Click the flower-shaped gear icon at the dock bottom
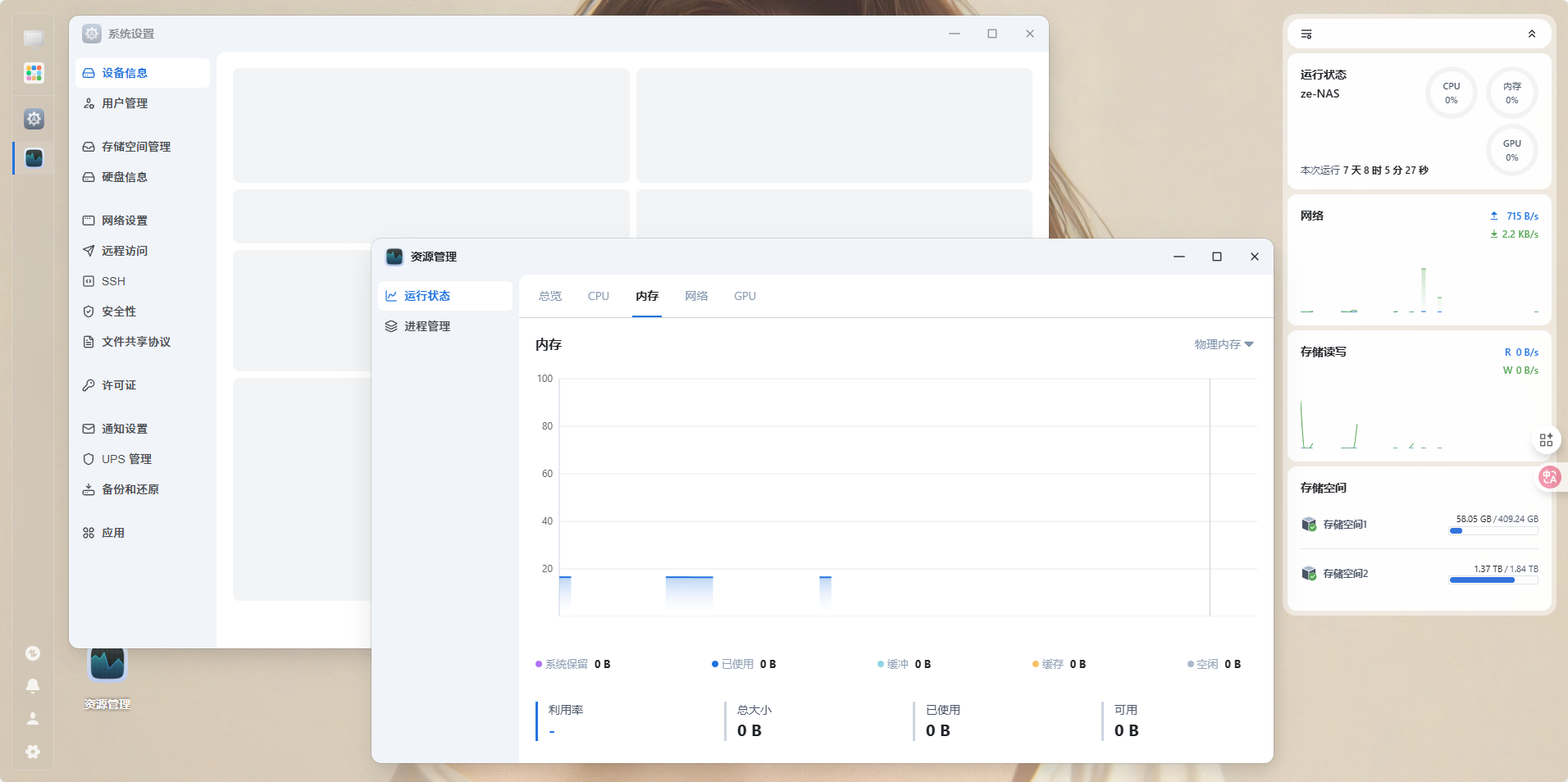This screenshot has width=1568, height=782. 33,752
